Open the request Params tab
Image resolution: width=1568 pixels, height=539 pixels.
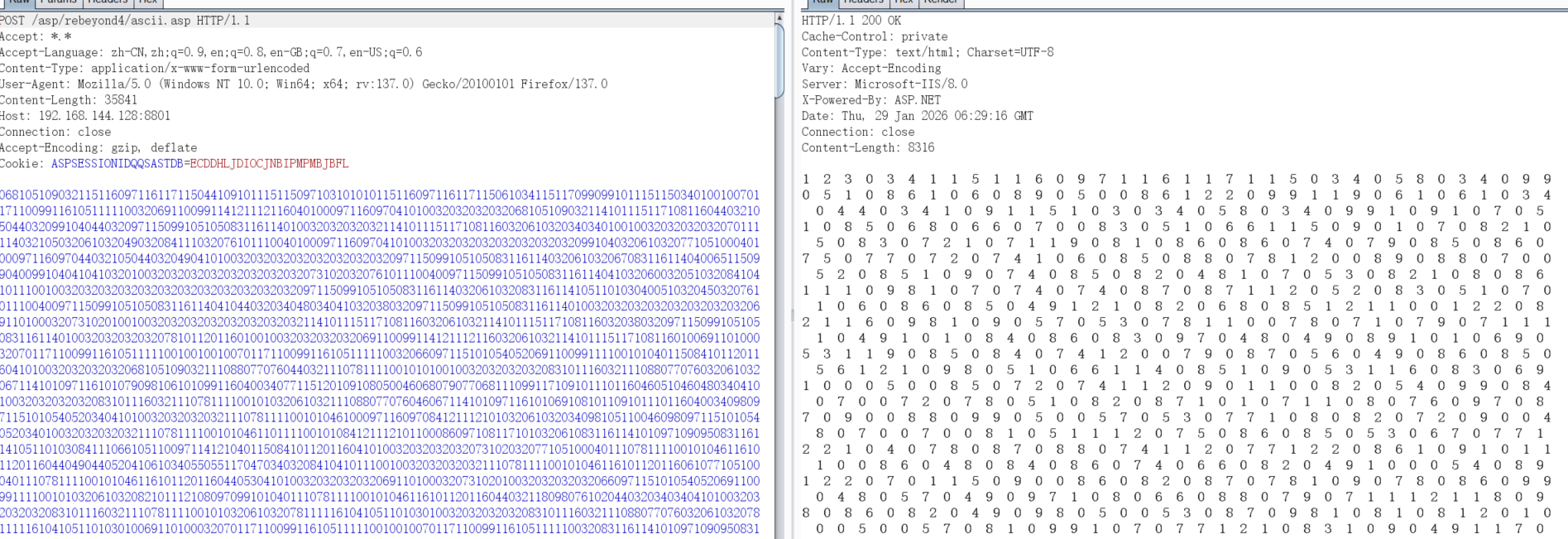58,2
